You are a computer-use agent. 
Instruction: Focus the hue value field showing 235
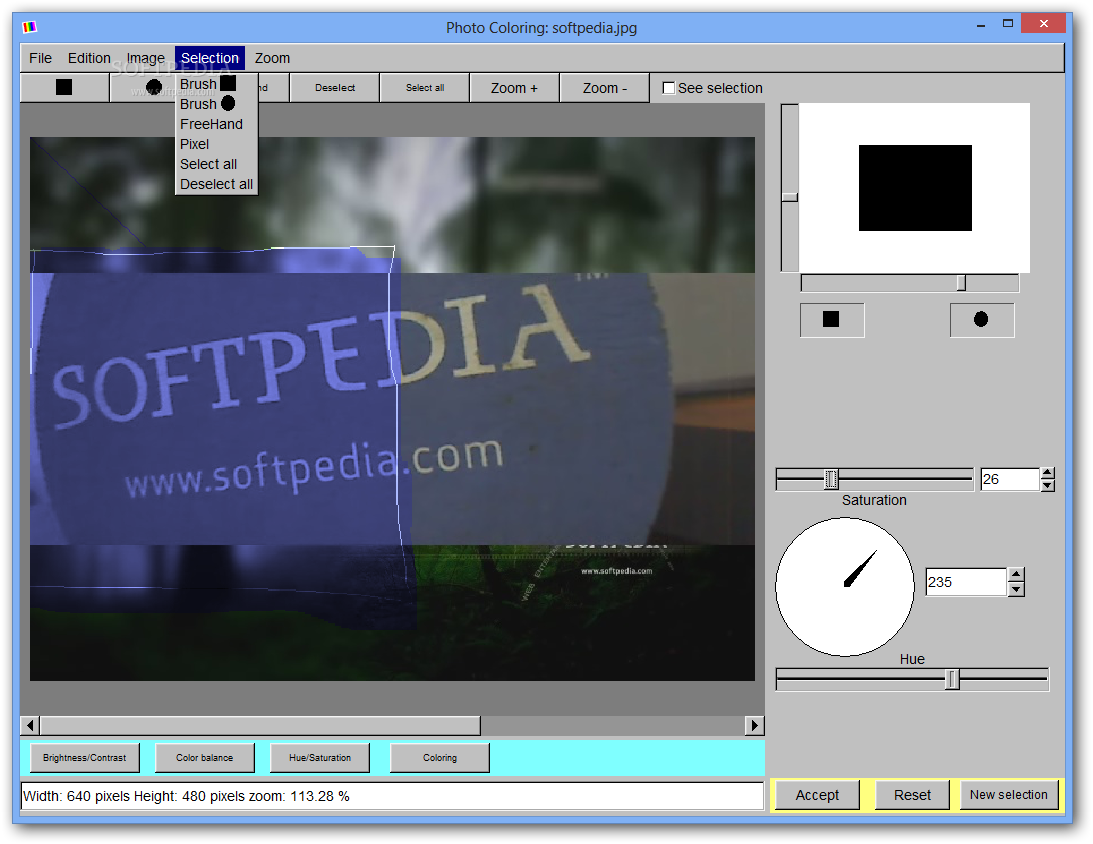coord(966,582)
